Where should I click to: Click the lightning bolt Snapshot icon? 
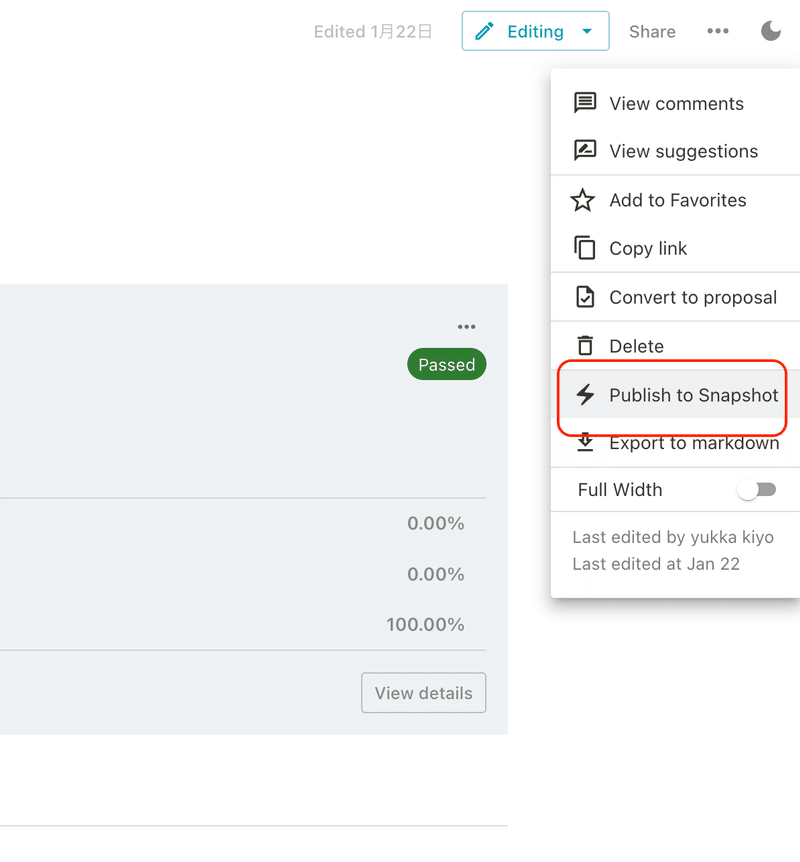tap(585, 394)
